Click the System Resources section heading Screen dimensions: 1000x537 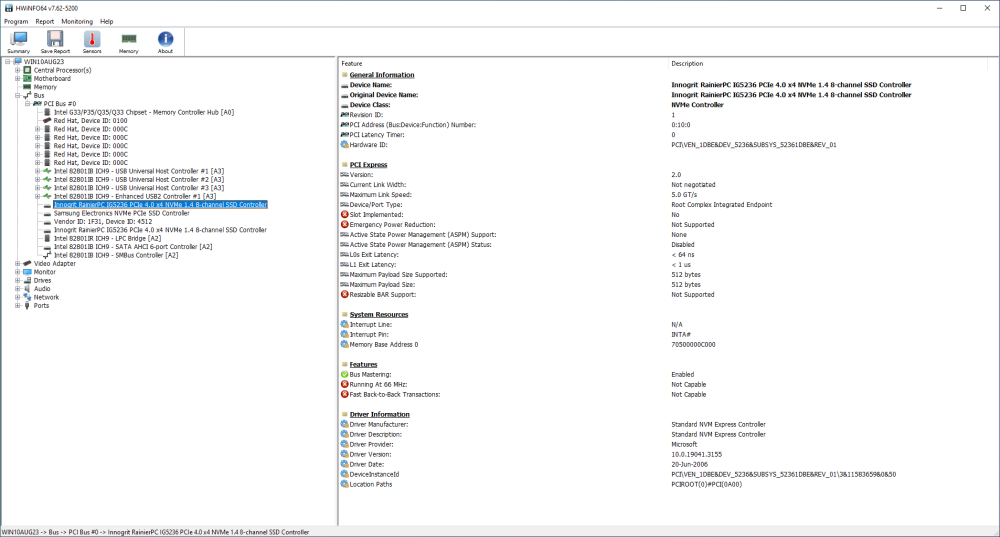click(379, 314)
